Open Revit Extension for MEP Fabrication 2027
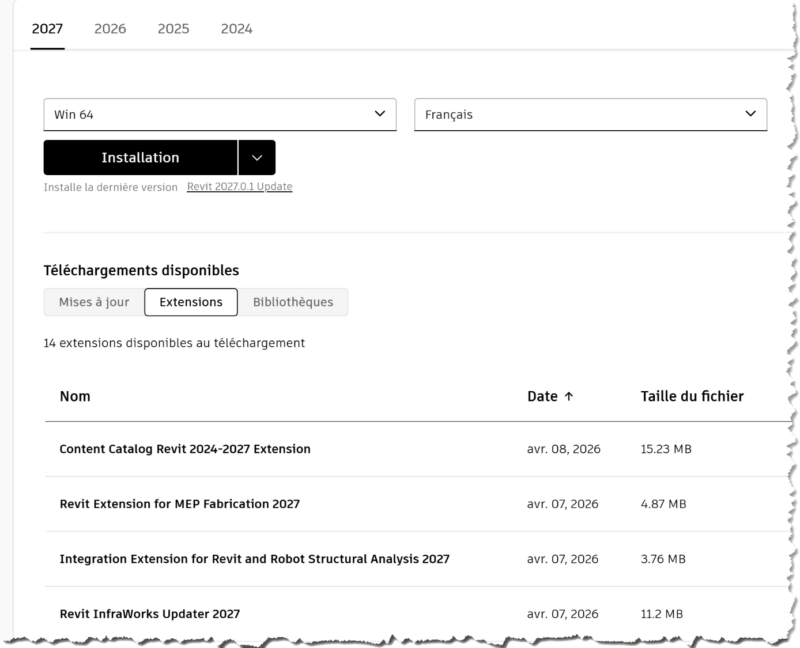The height and width of the screenshot is (648, 800). 180,504
